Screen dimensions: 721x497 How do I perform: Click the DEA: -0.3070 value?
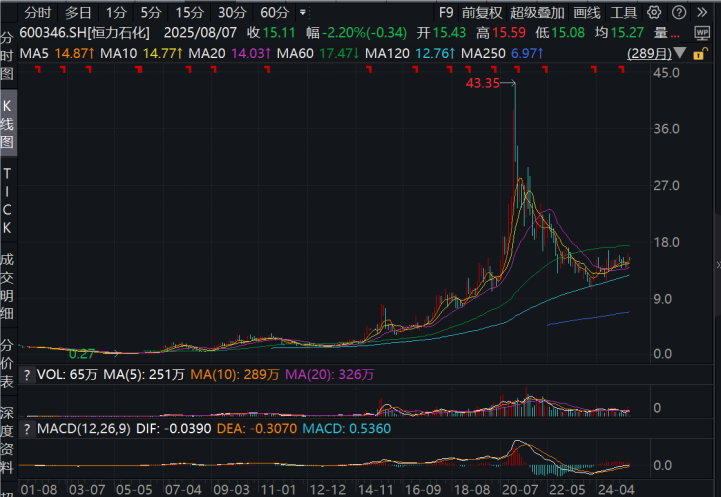257,429
